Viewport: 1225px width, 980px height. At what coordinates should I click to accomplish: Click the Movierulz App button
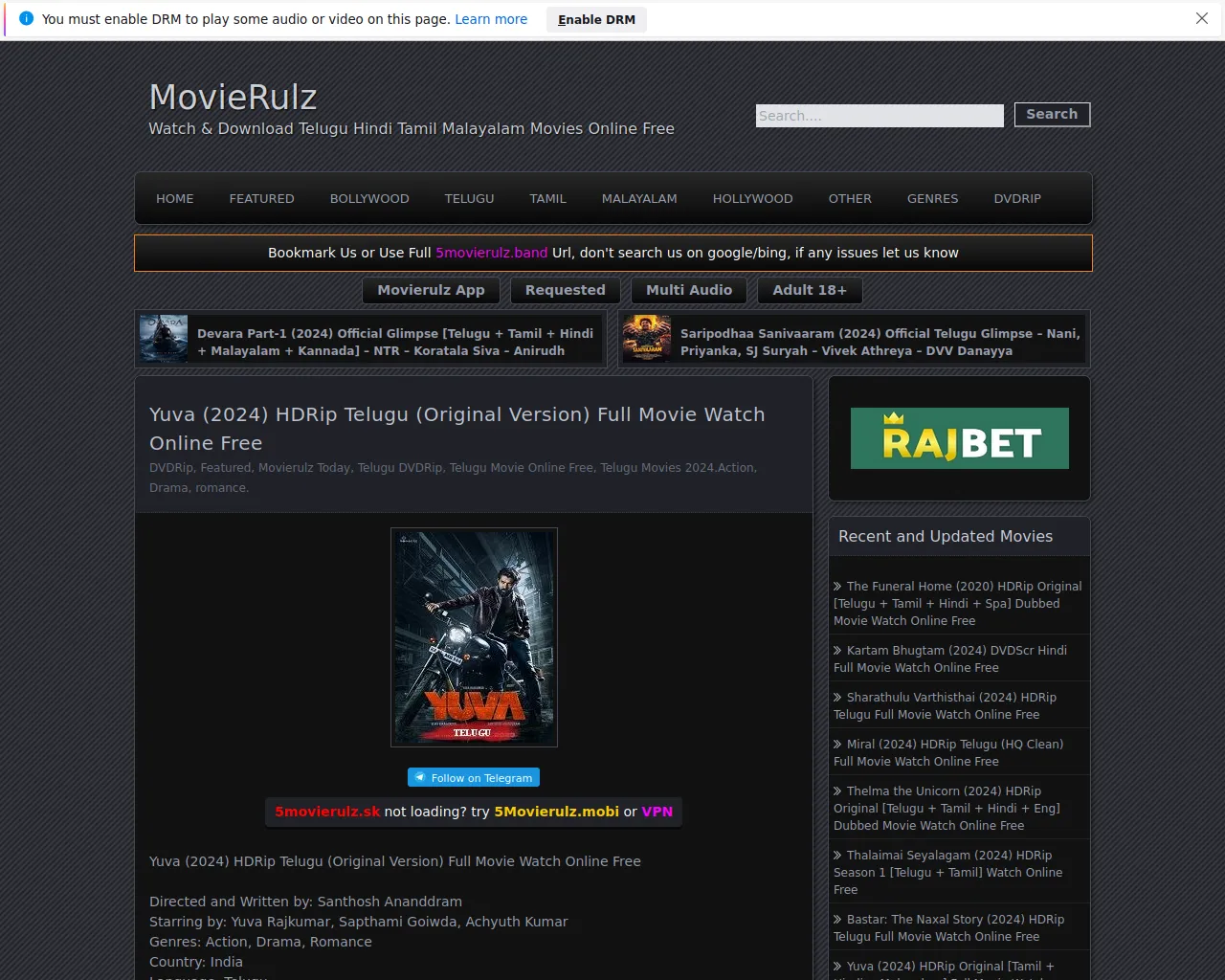[431, 290]
